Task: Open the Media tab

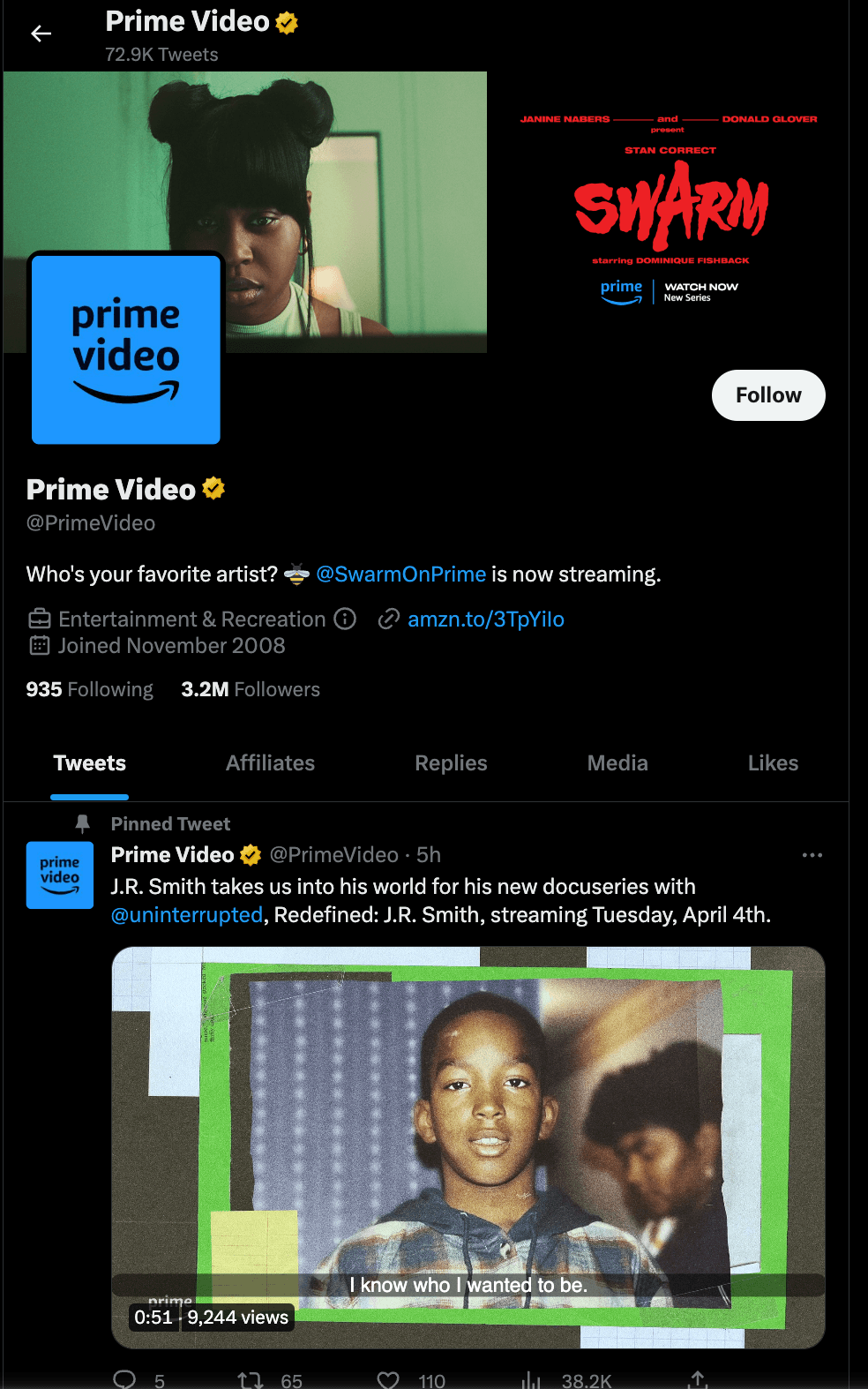Action: [617, 763]
